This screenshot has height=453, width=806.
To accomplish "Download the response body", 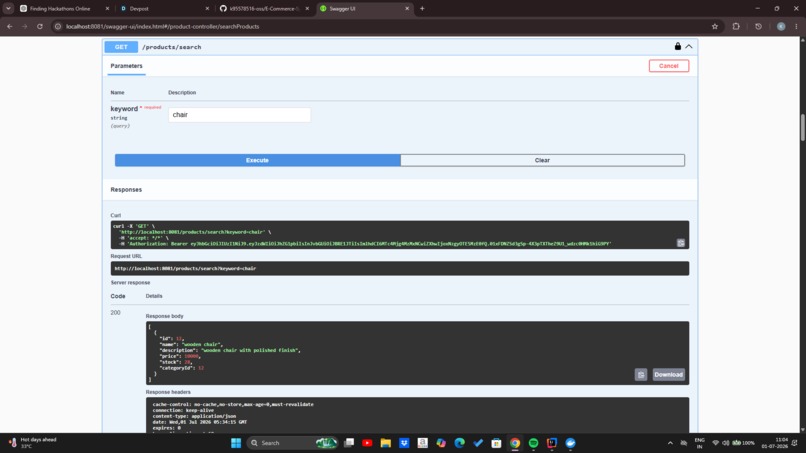I will (668, 374).
